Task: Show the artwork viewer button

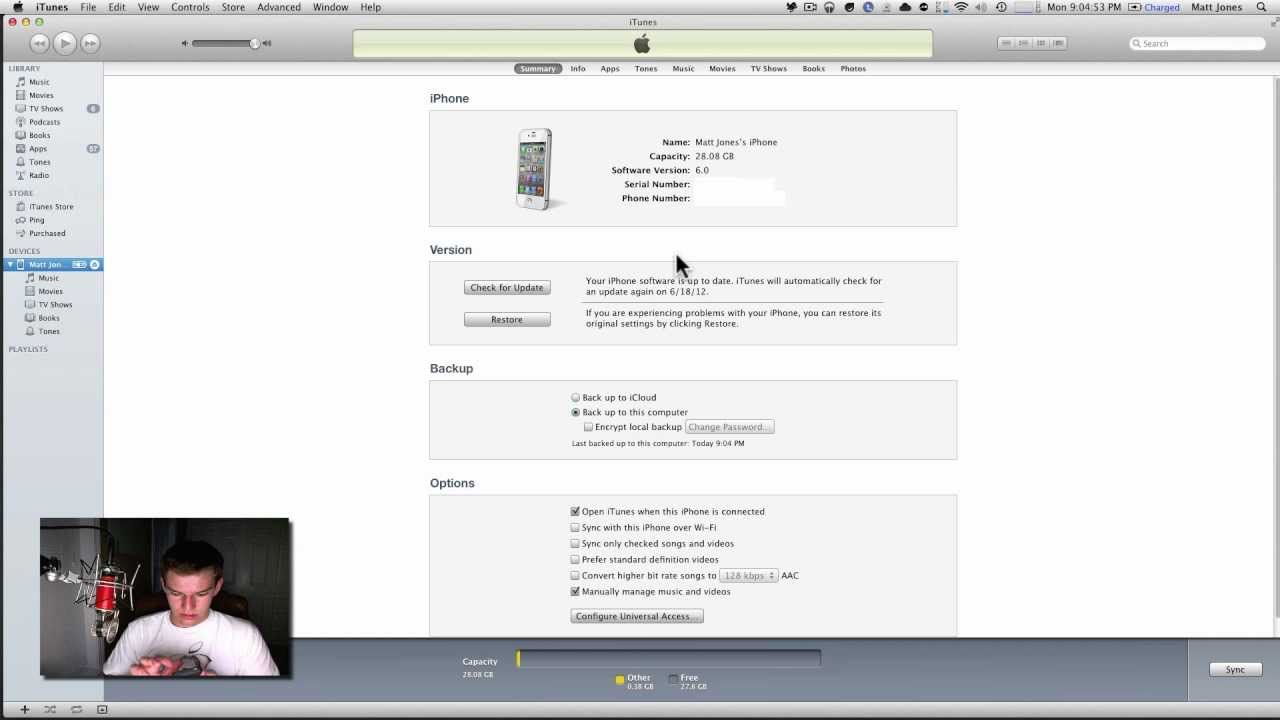Action: pyautogui.click(x=102, y=709)
